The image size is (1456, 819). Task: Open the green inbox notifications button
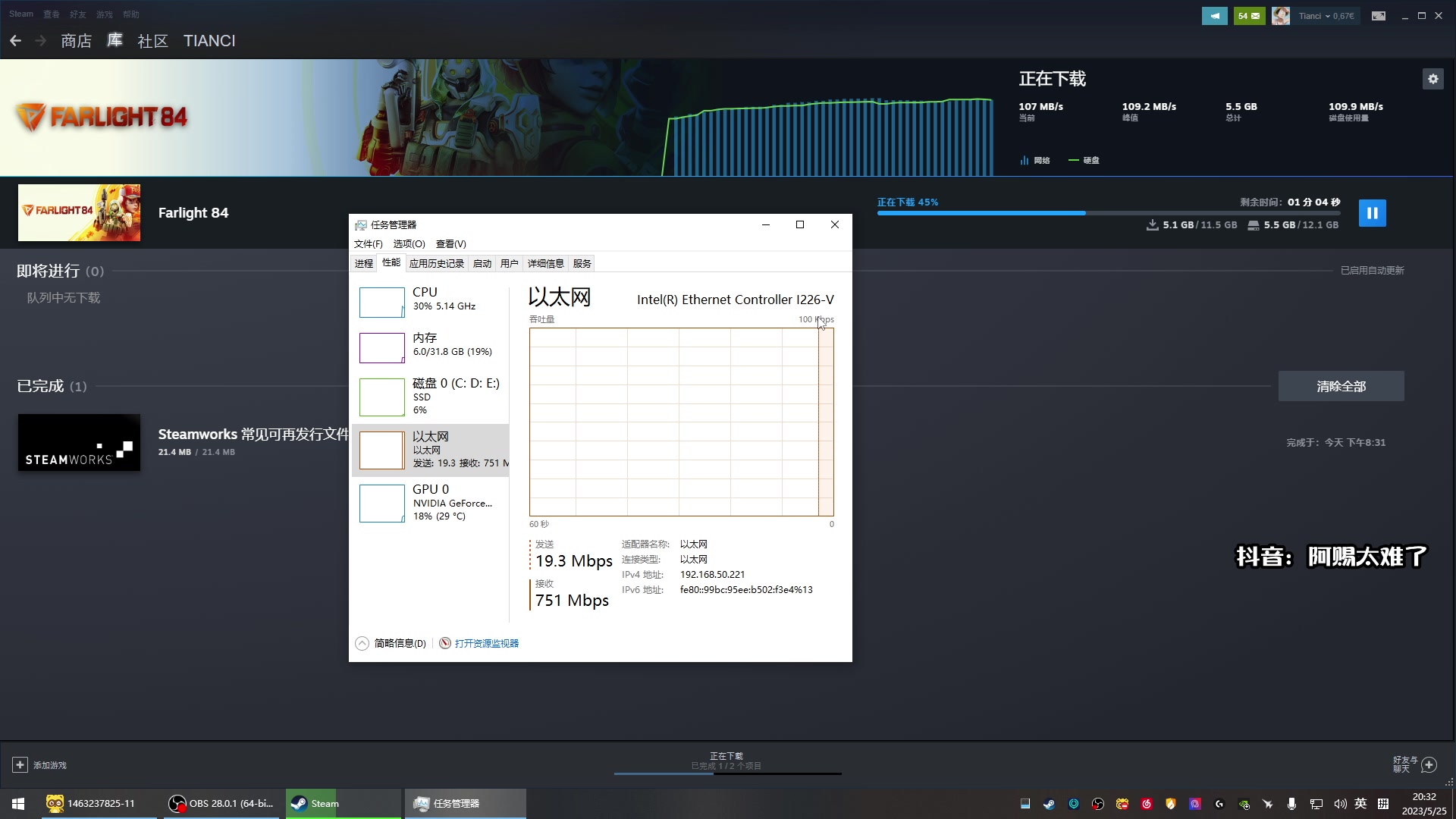(x=1249, y=16)
